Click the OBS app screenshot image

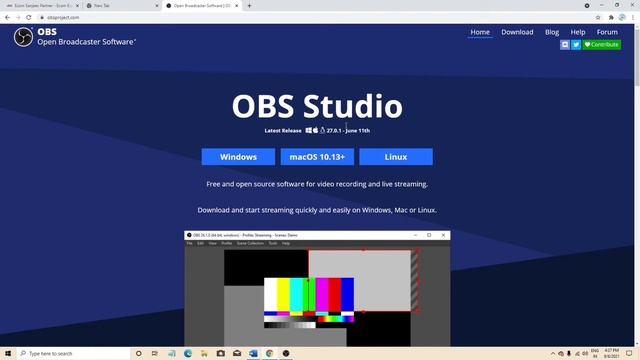tap(317, 289)
